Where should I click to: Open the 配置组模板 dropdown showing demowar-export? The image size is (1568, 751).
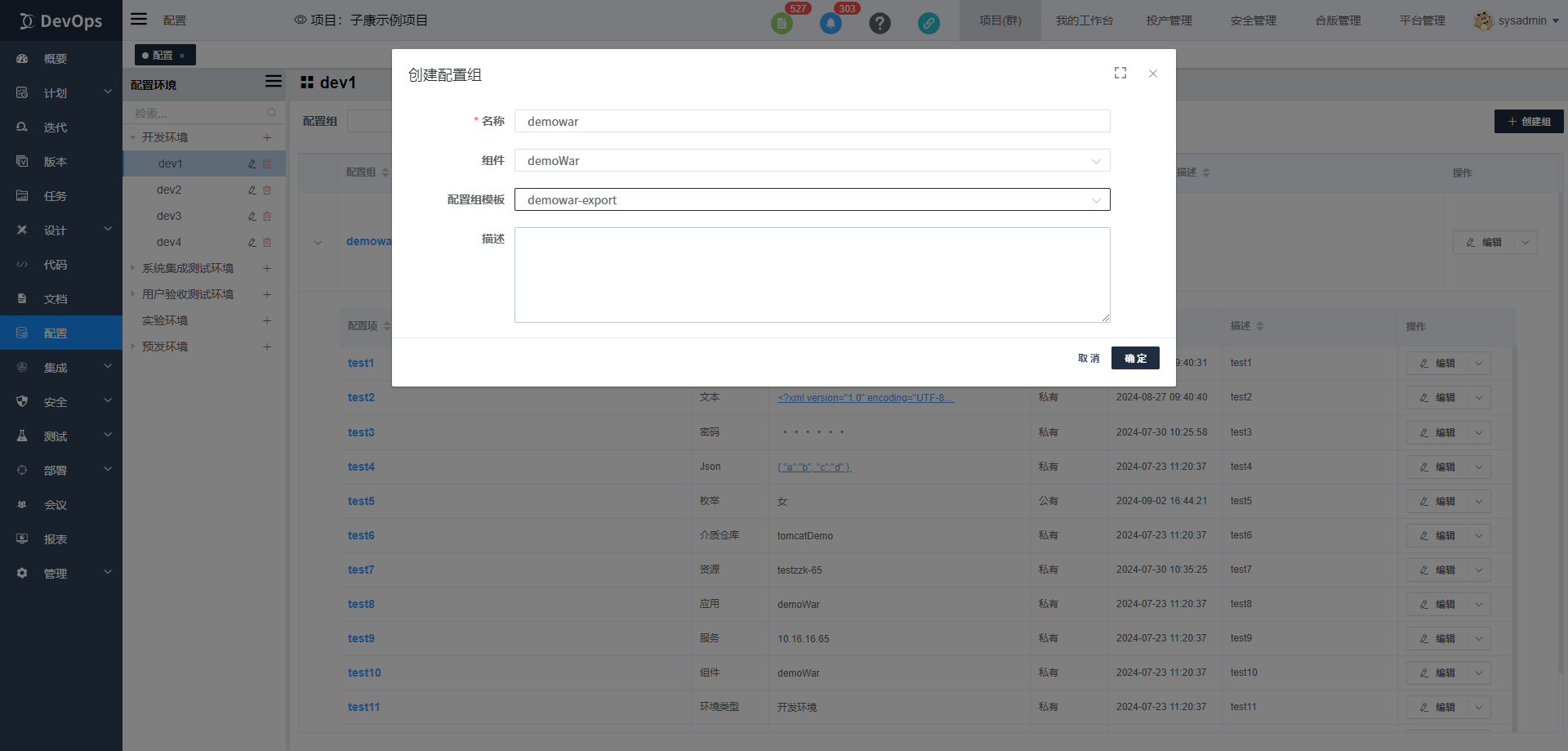(812, 200)
